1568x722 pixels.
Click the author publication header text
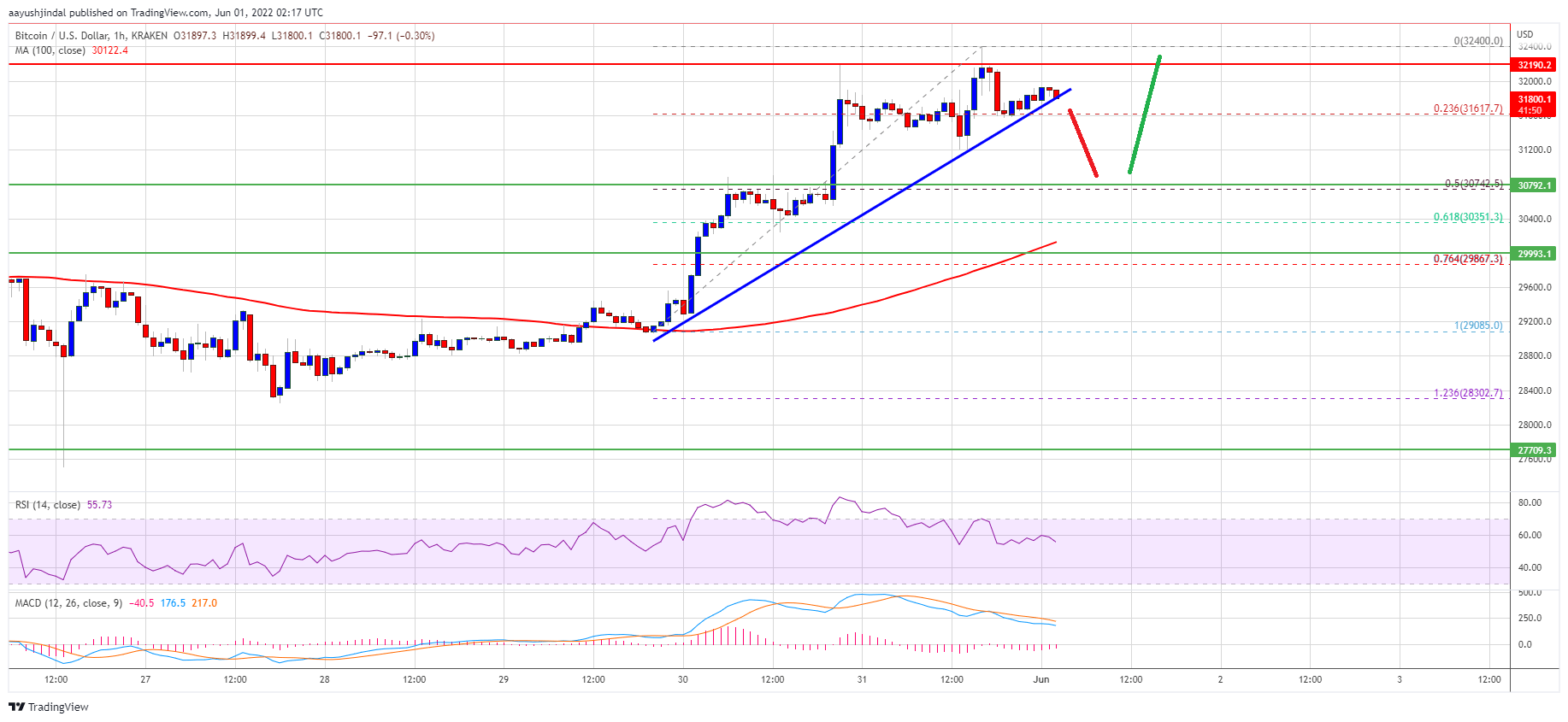166,13
